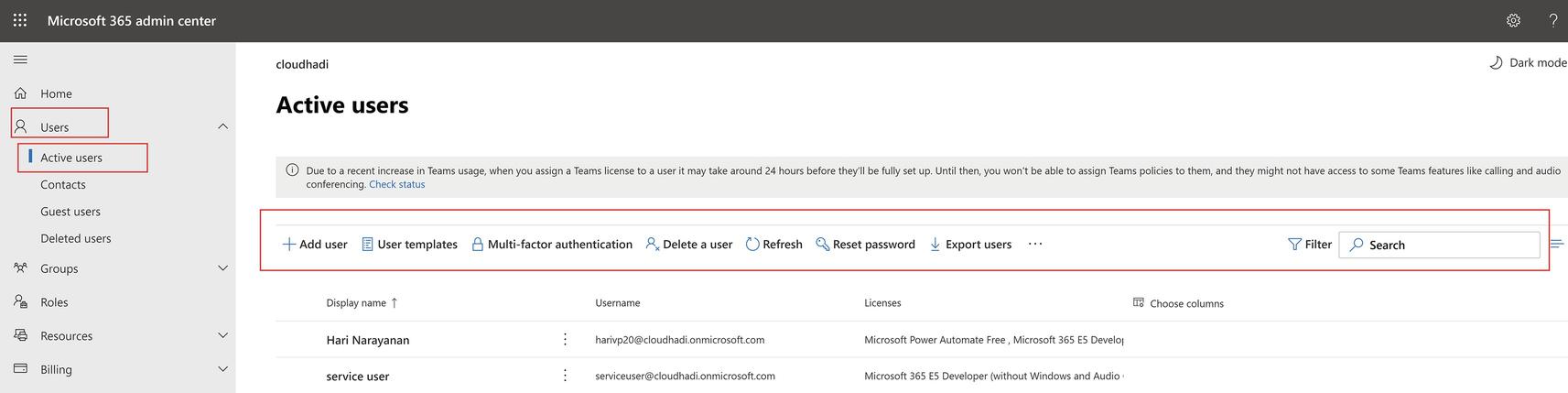This screenshot has height=393, width=1568.
Task: Click the help question mark icon
Action: click(1553, 20)
